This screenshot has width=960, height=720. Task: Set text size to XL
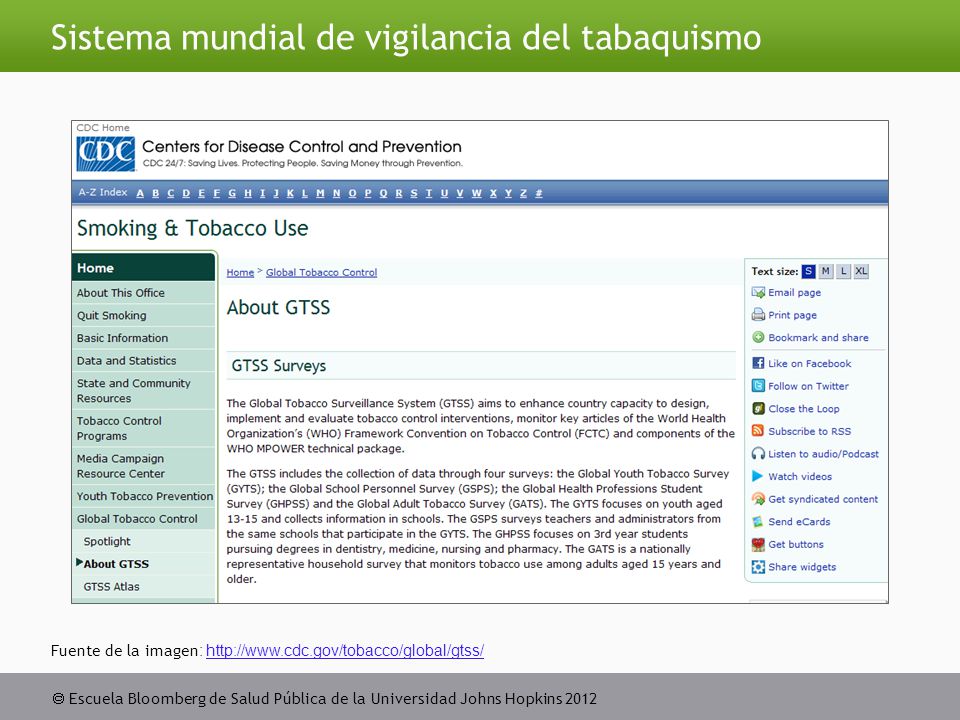[x=861, y=271]
